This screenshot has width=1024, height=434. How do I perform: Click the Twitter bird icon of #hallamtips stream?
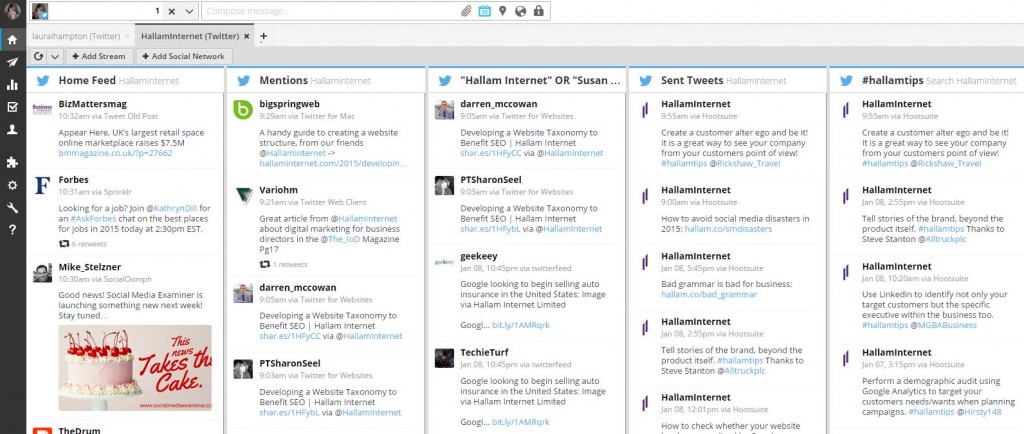pos(846,81)
